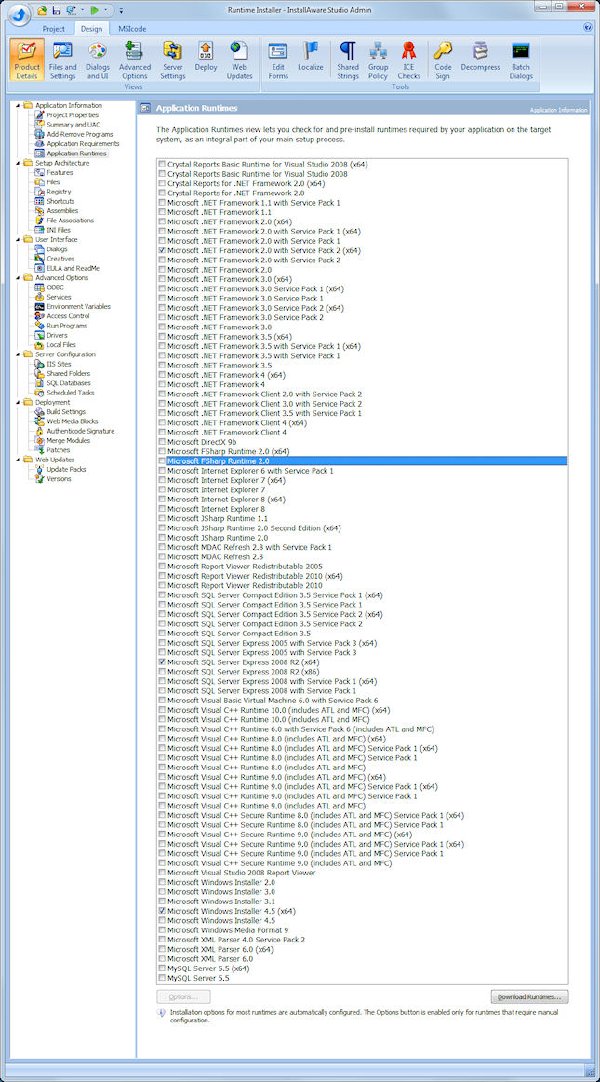Uncheck .NET Framework 2.0 with Service Pack 2 (x64)
Image resolution: width=600 pixels, height=1082 pixels.
pyautogui.click(x=162, y=250)
